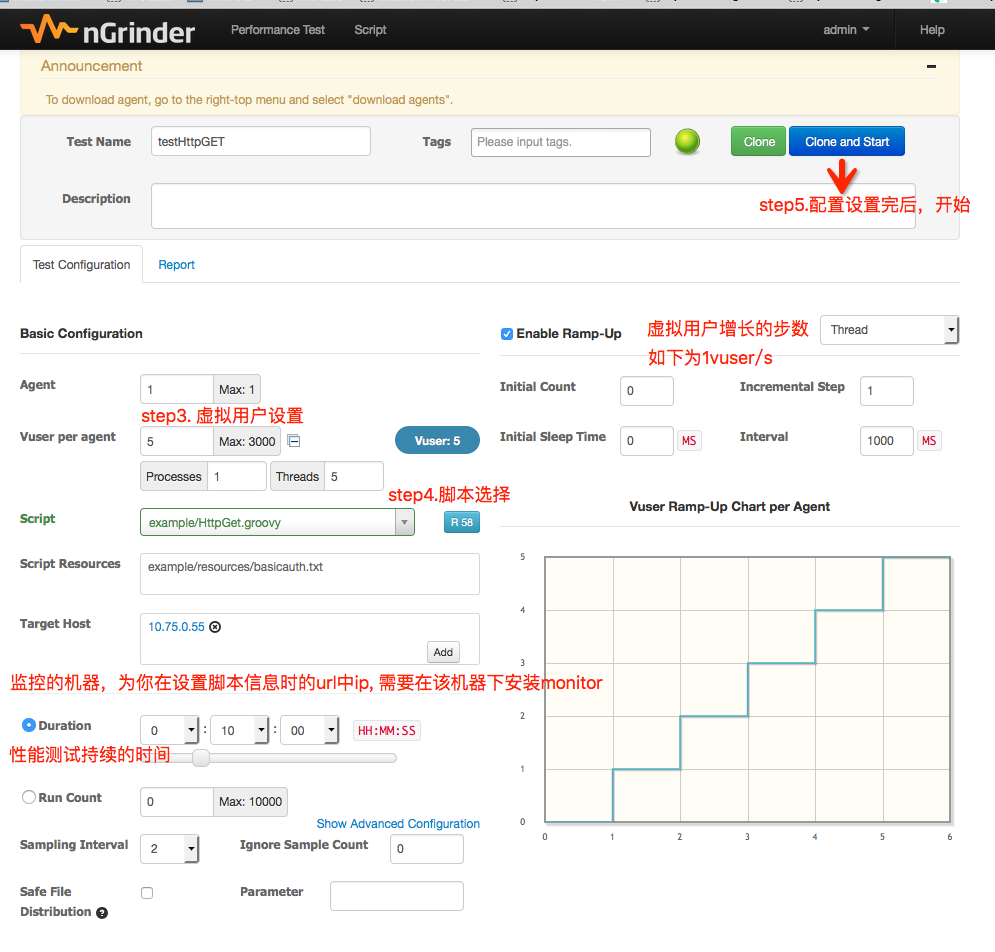Select the Duration radio button
The image size is (995, 952).
(x=29, y=725)
